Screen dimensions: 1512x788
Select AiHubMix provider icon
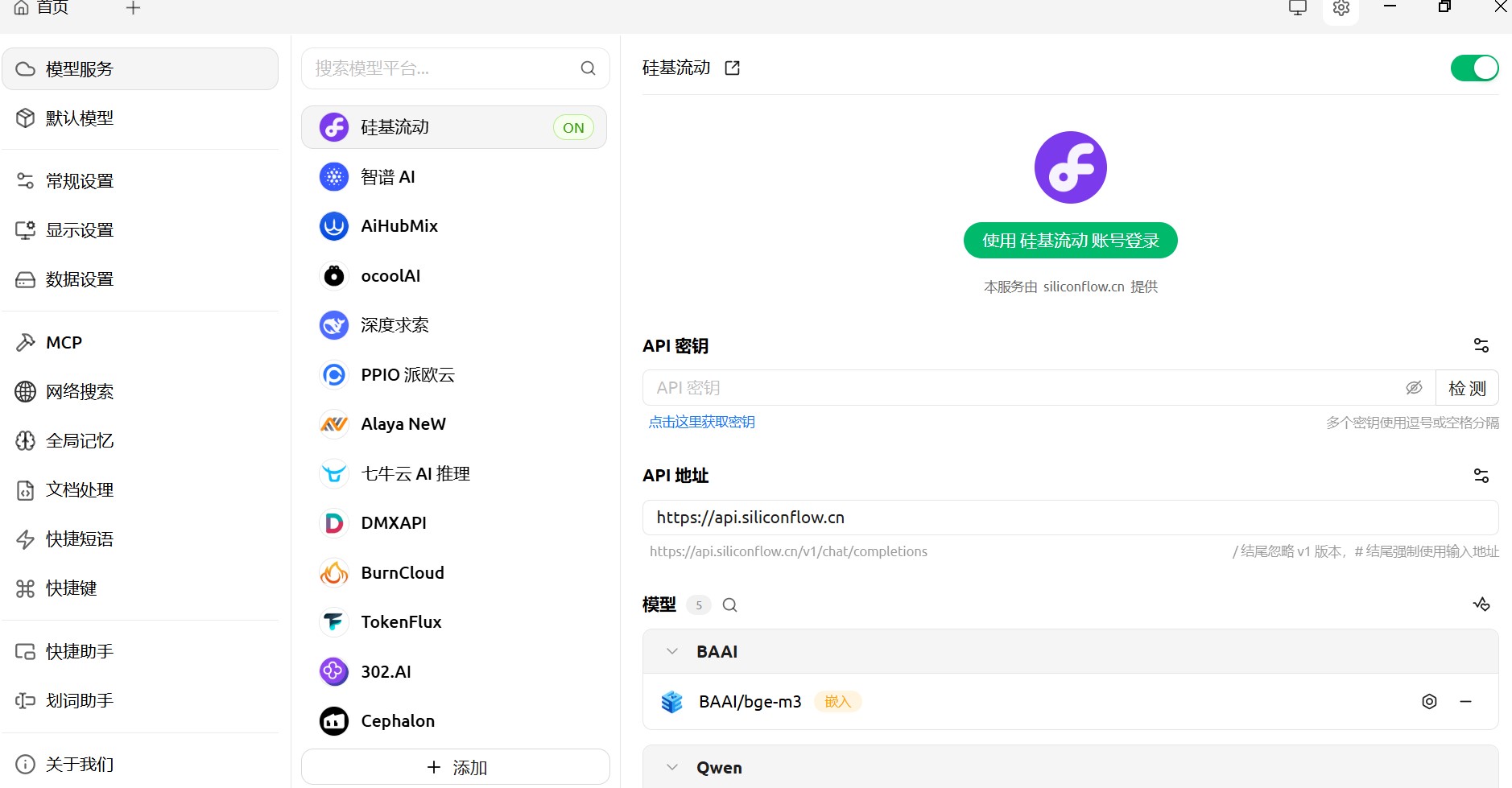(x=334, y=226)
